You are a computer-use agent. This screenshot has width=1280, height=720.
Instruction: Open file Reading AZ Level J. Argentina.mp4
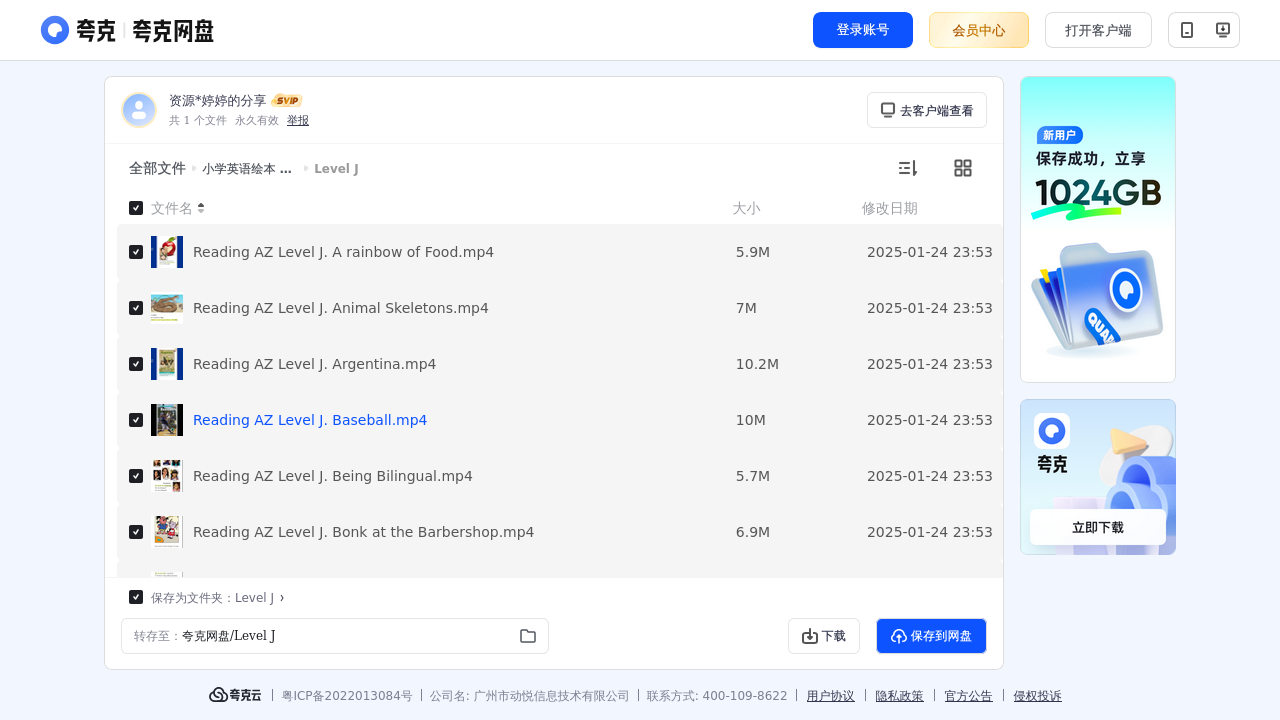315,364
